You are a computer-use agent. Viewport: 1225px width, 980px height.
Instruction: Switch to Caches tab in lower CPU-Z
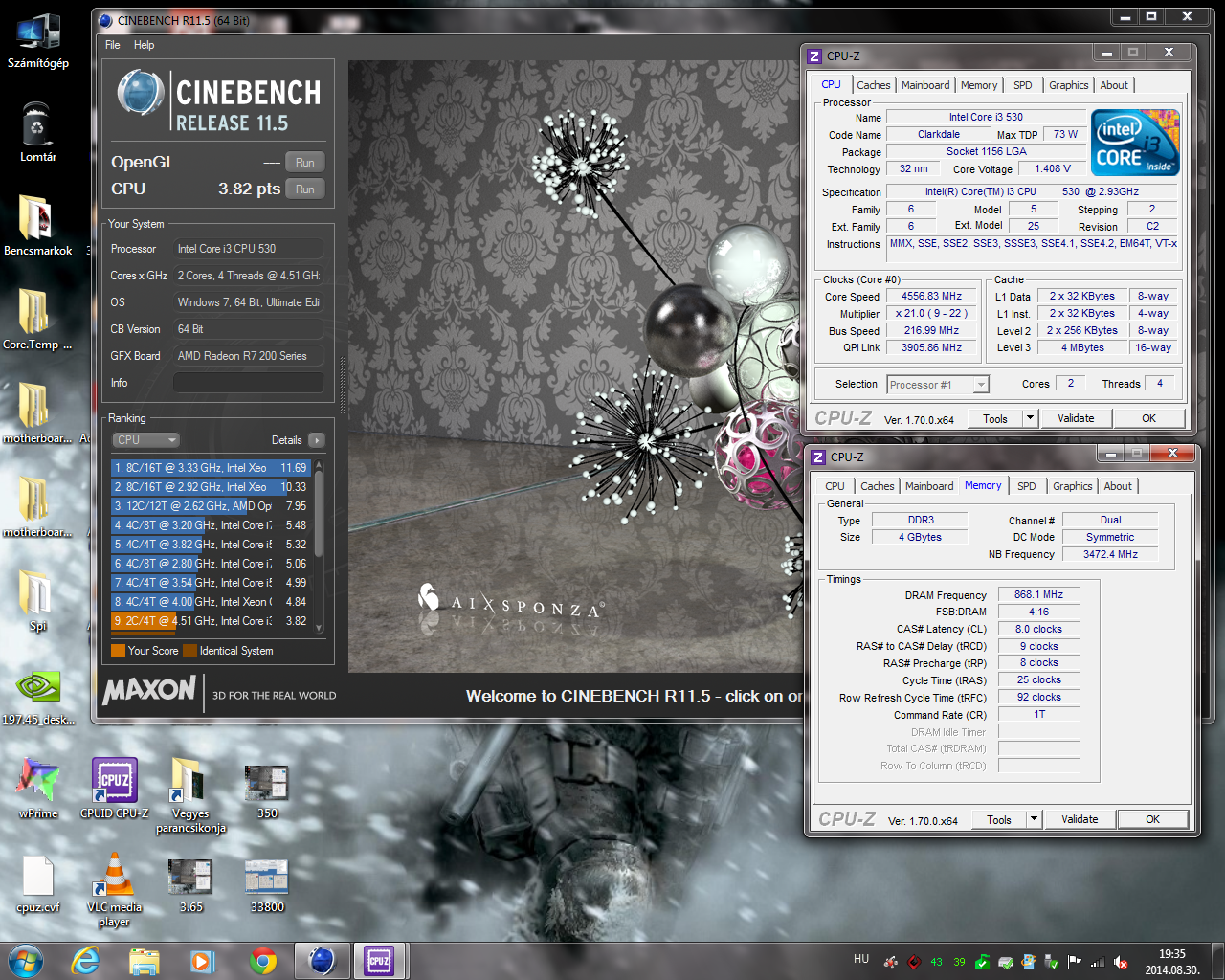(877, 486)
